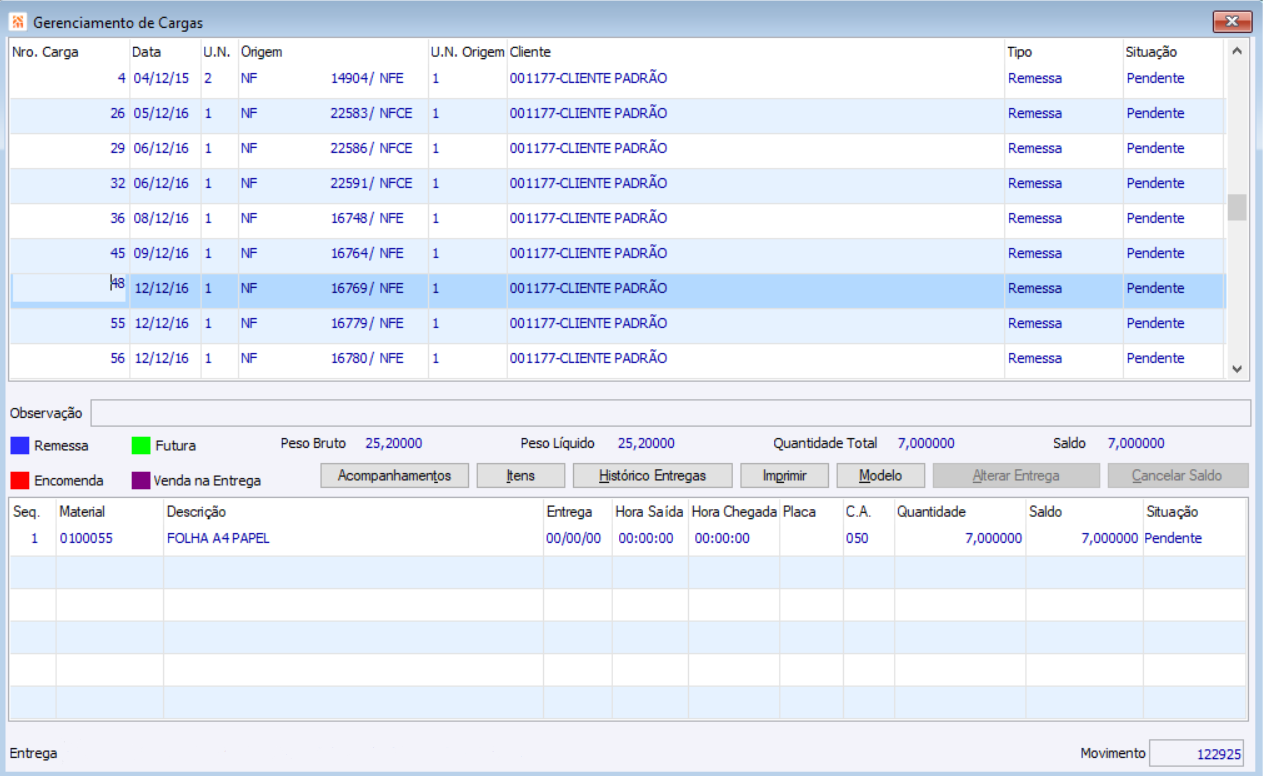This screenshot has height=776, width=1263.
Task: Click the scroll up arrow of cargo list
Action: (x=1237, y=51)
